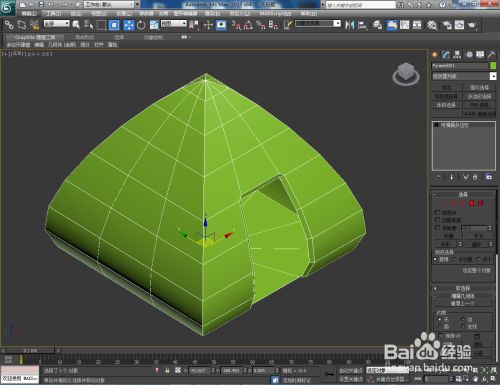The width and height of the screenshot is (500, 385).
Task: Enable the 按顶点 checkbox
Action: (438, 212)
